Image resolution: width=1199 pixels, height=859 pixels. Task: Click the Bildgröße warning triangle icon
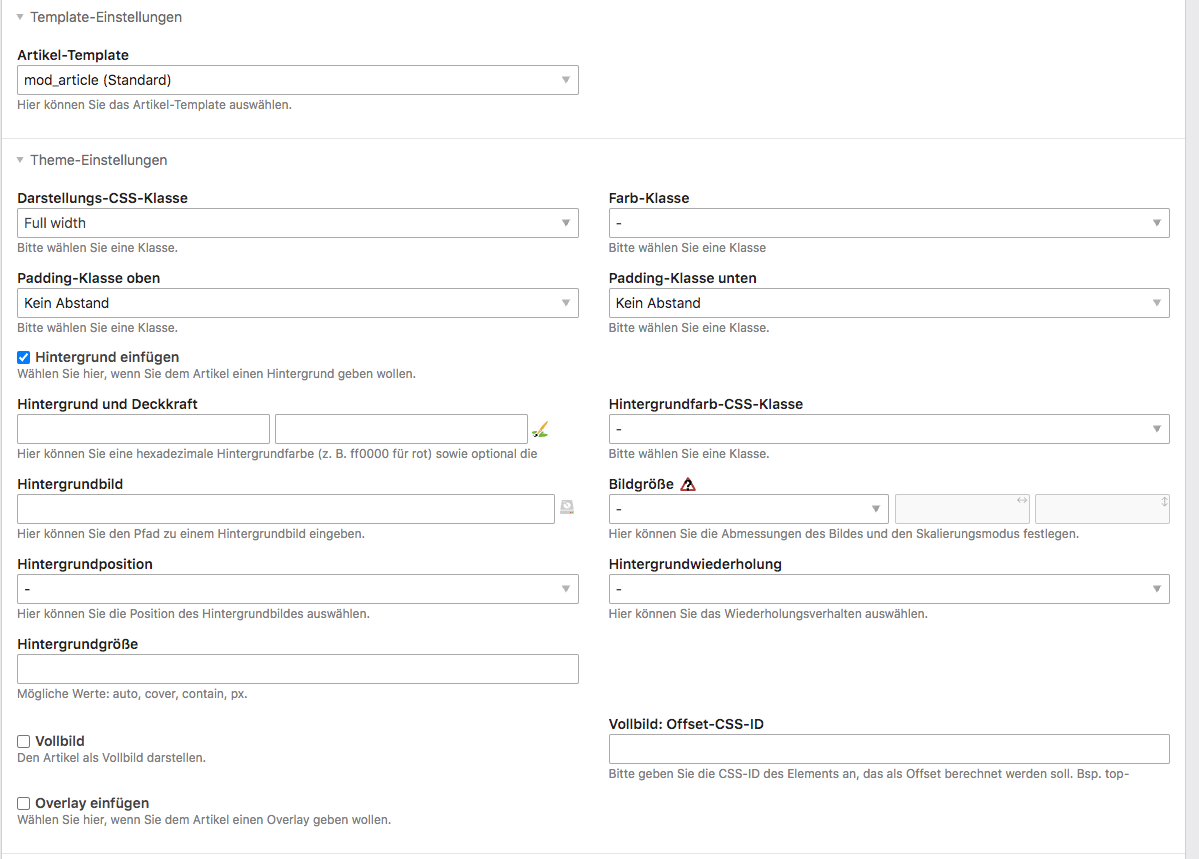687,484
